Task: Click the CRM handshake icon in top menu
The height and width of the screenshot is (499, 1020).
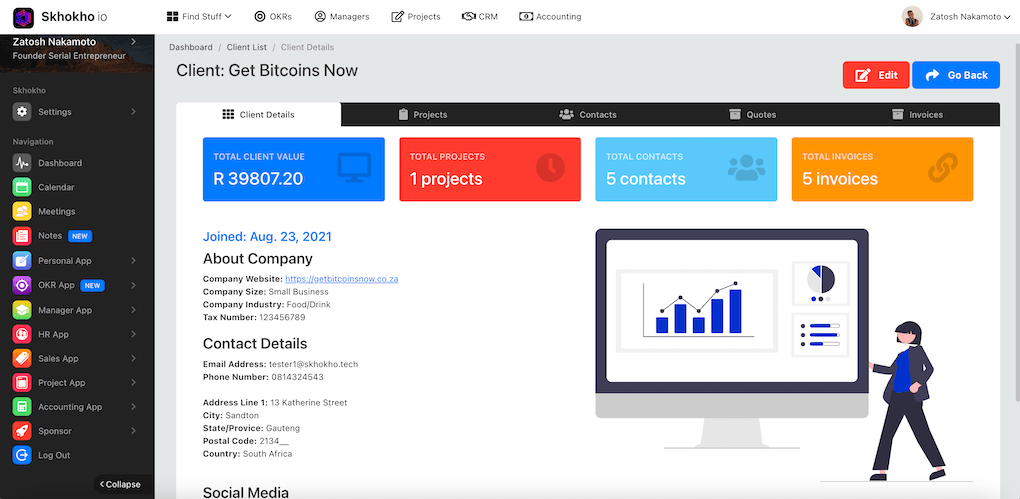Action: [x=468, y=17]
